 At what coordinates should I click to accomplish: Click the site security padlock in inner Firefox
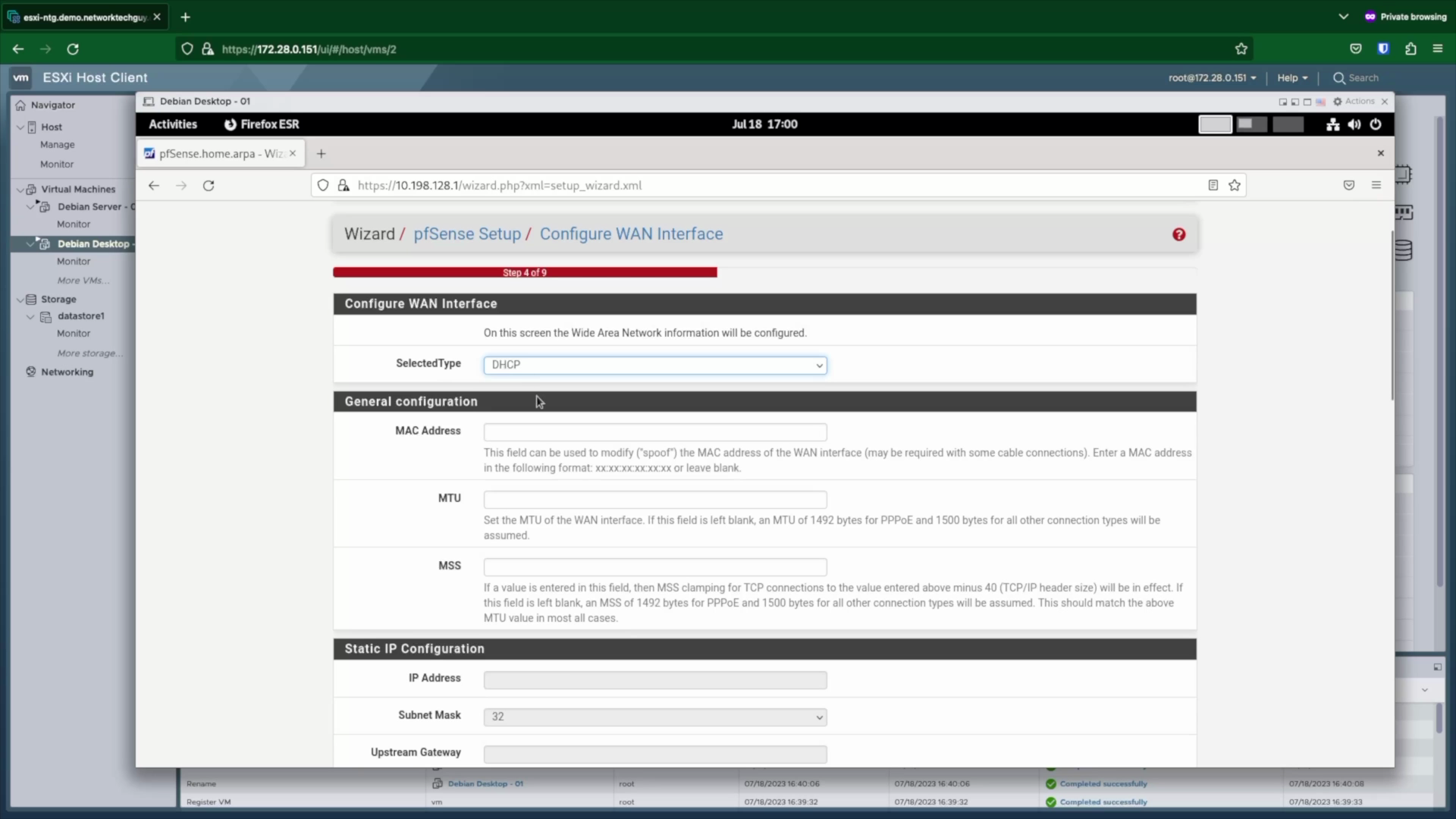[344, 185]
